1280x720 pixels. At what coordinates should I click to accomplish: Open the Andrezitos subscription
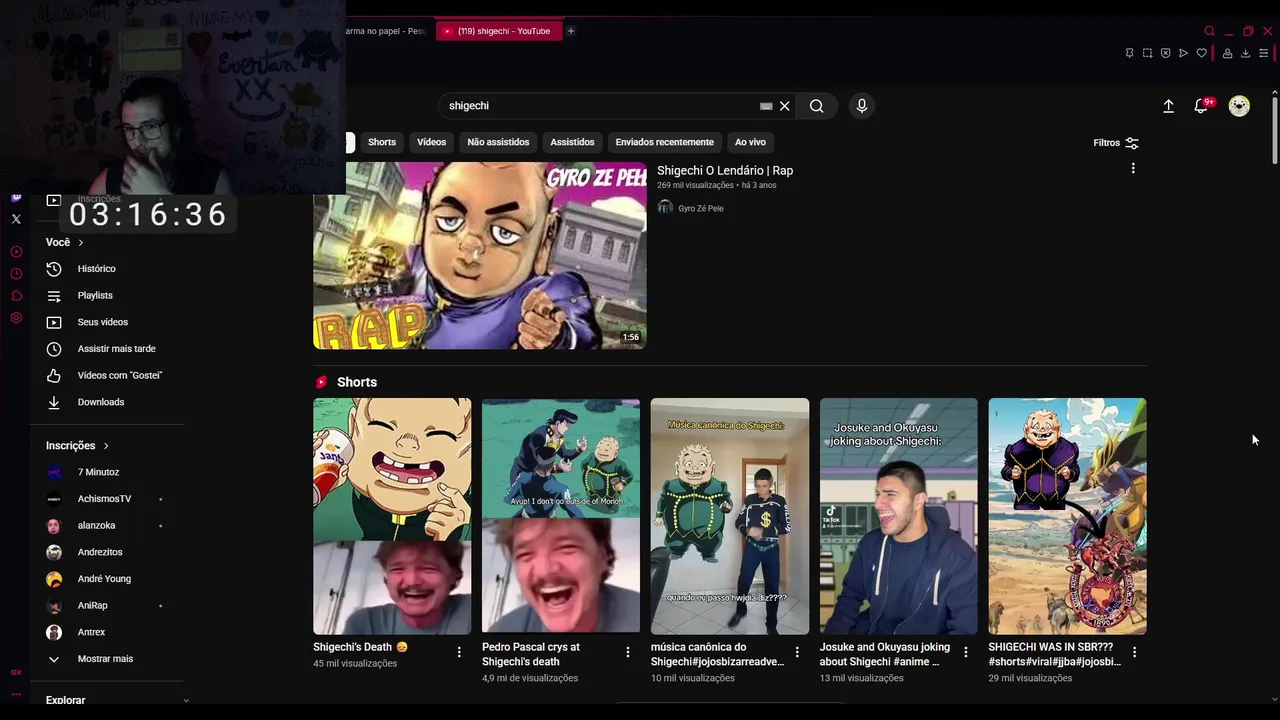pos(100,552)
